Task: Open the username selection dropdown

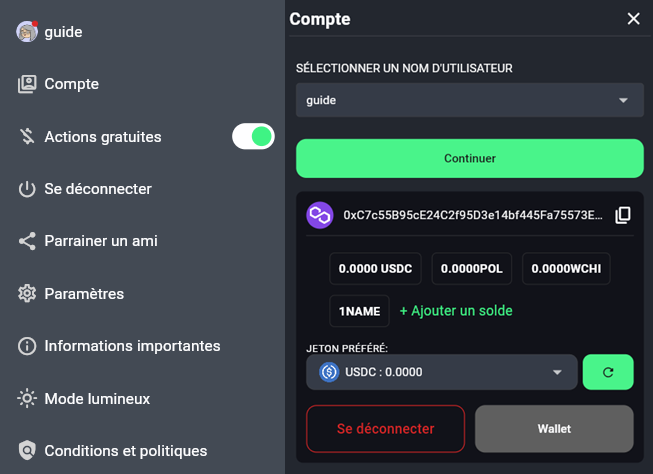Action: (x=469, y=101)
